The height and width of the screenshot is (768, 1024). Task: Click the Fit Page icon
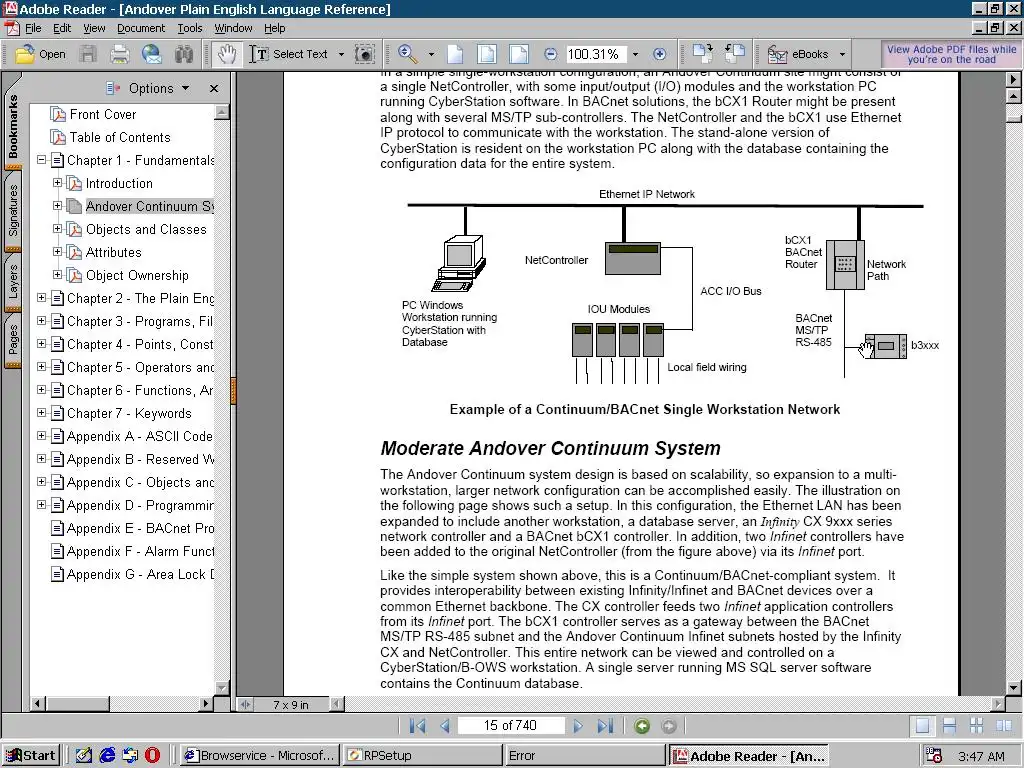(x=487, y=54)
